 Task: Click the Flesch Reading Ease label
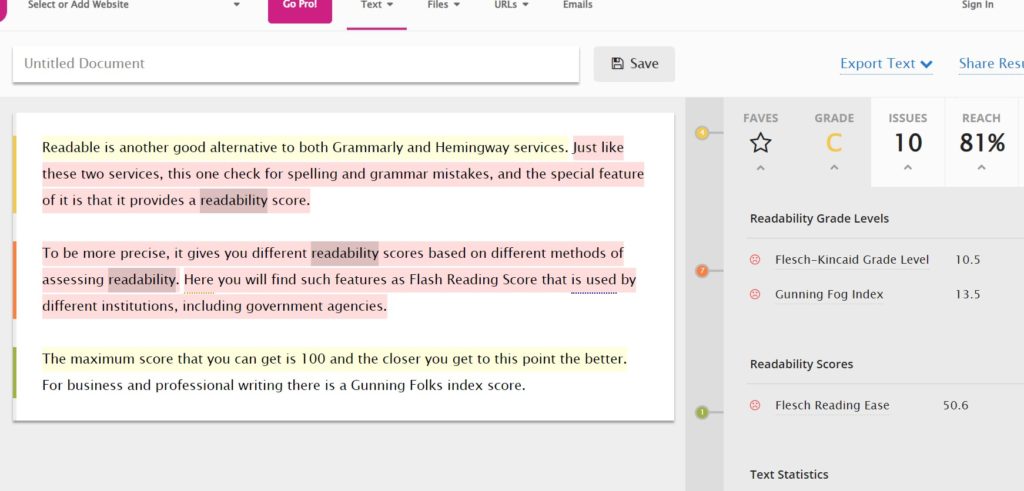[832, 405]
